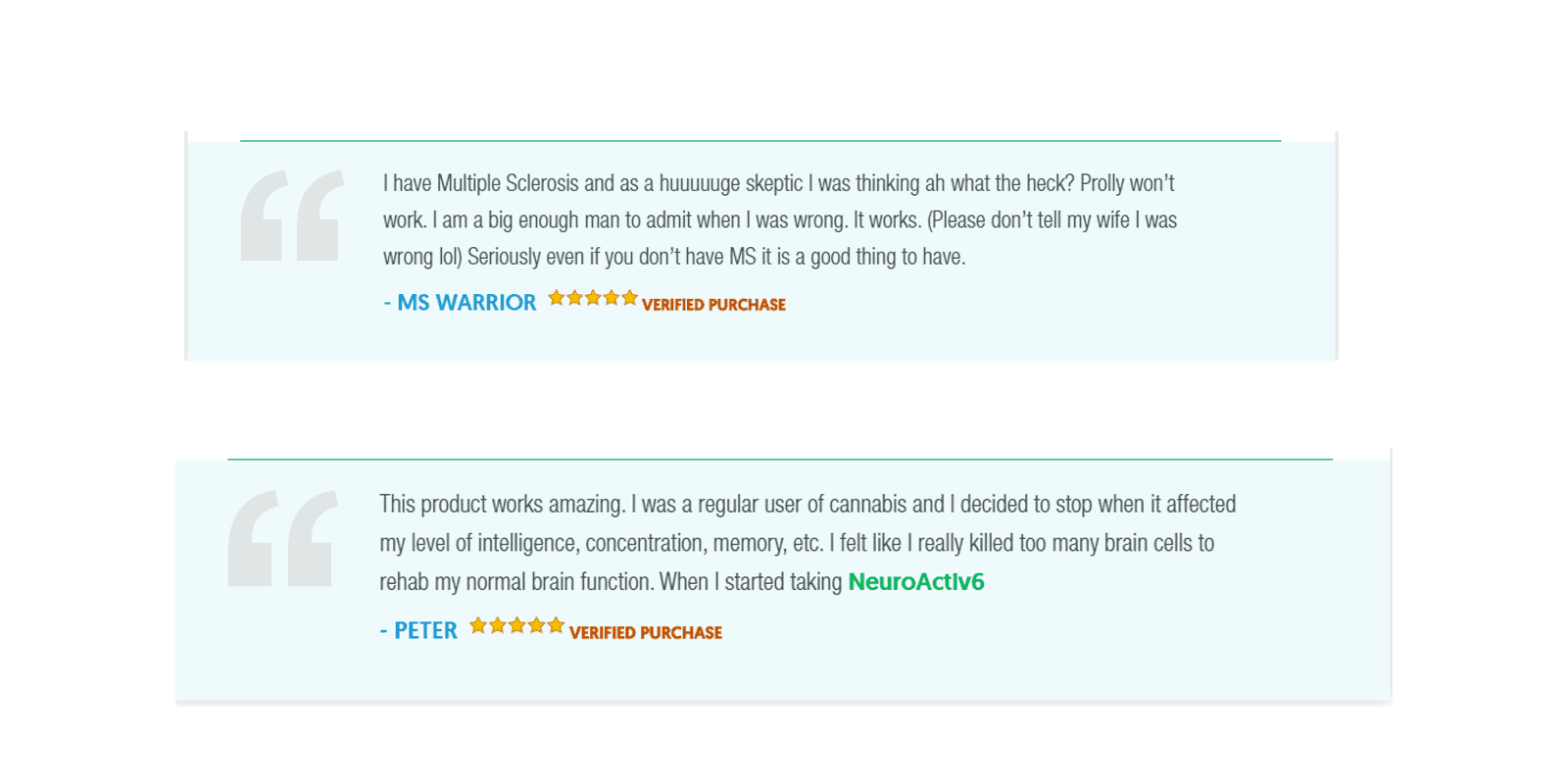Image resolution: width=1568 pixels, height=784 pixels.
Task: Click the Multiple Sclerosis testimonial text
Action: click(x=780, y=220)
